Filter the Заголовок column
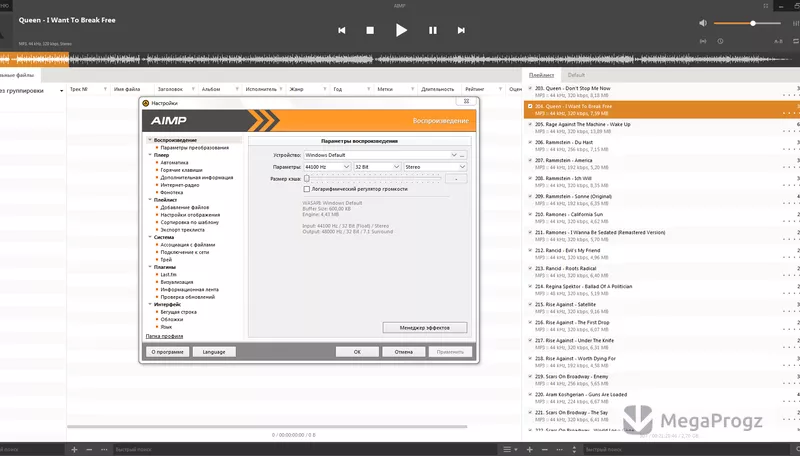The image size is (800, 456). (x=193, y=89)
